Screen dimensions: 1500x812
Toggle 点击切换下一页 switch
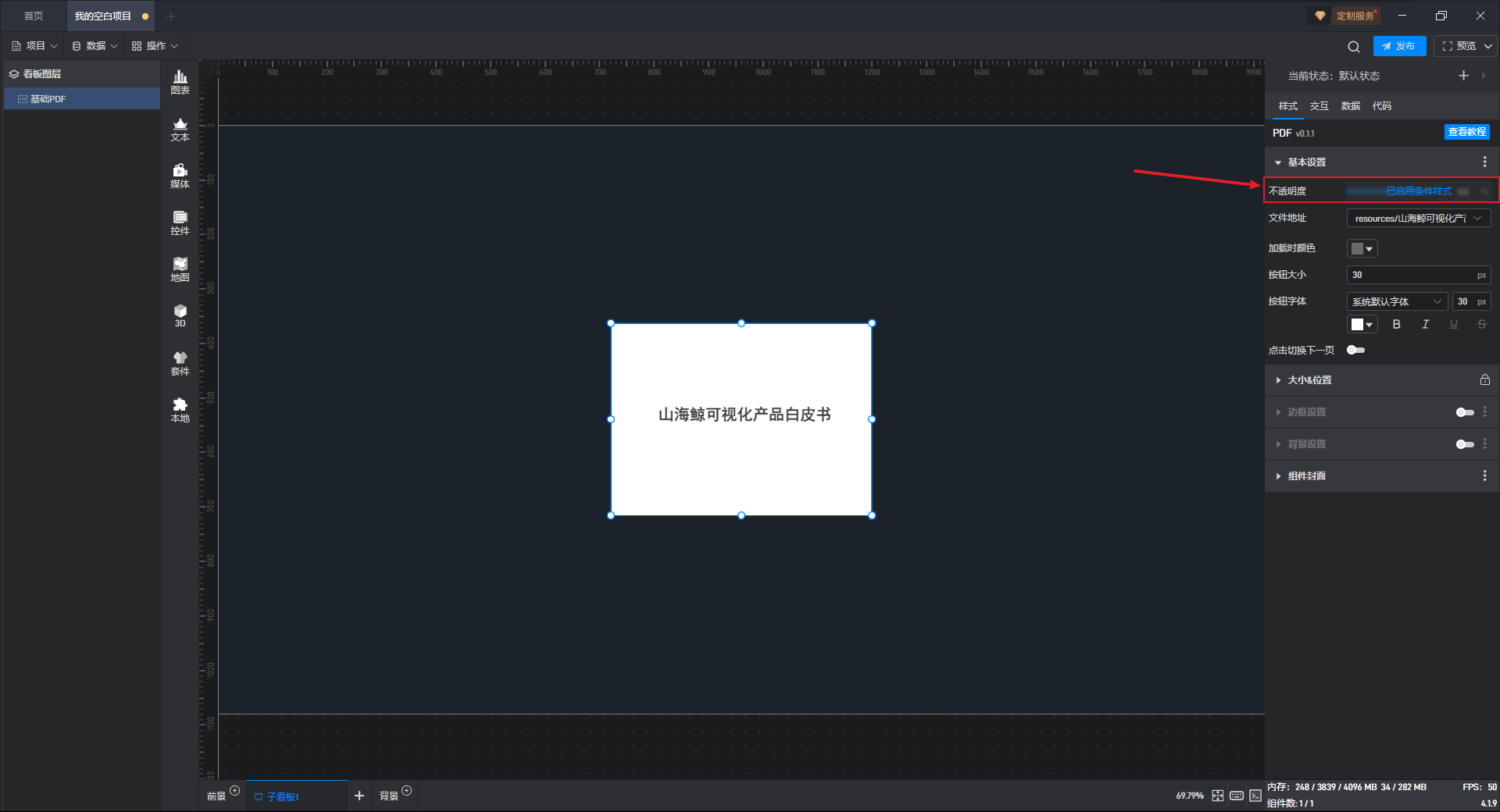point(1355,350)
